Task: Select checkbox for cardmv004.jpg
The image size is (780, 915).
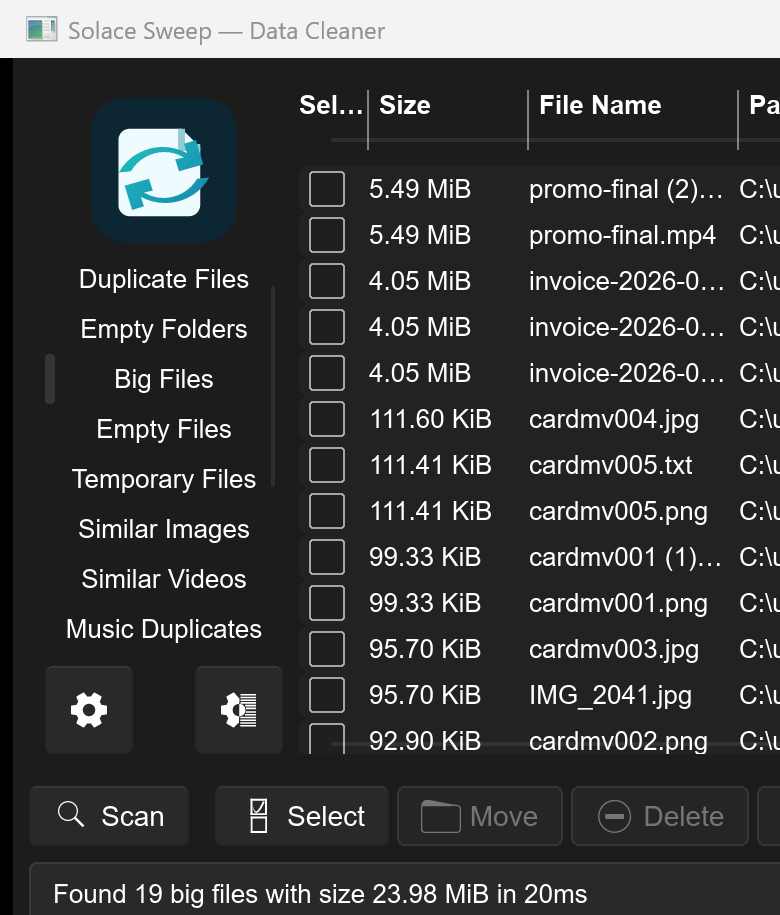Action: [x=327, y=419]
